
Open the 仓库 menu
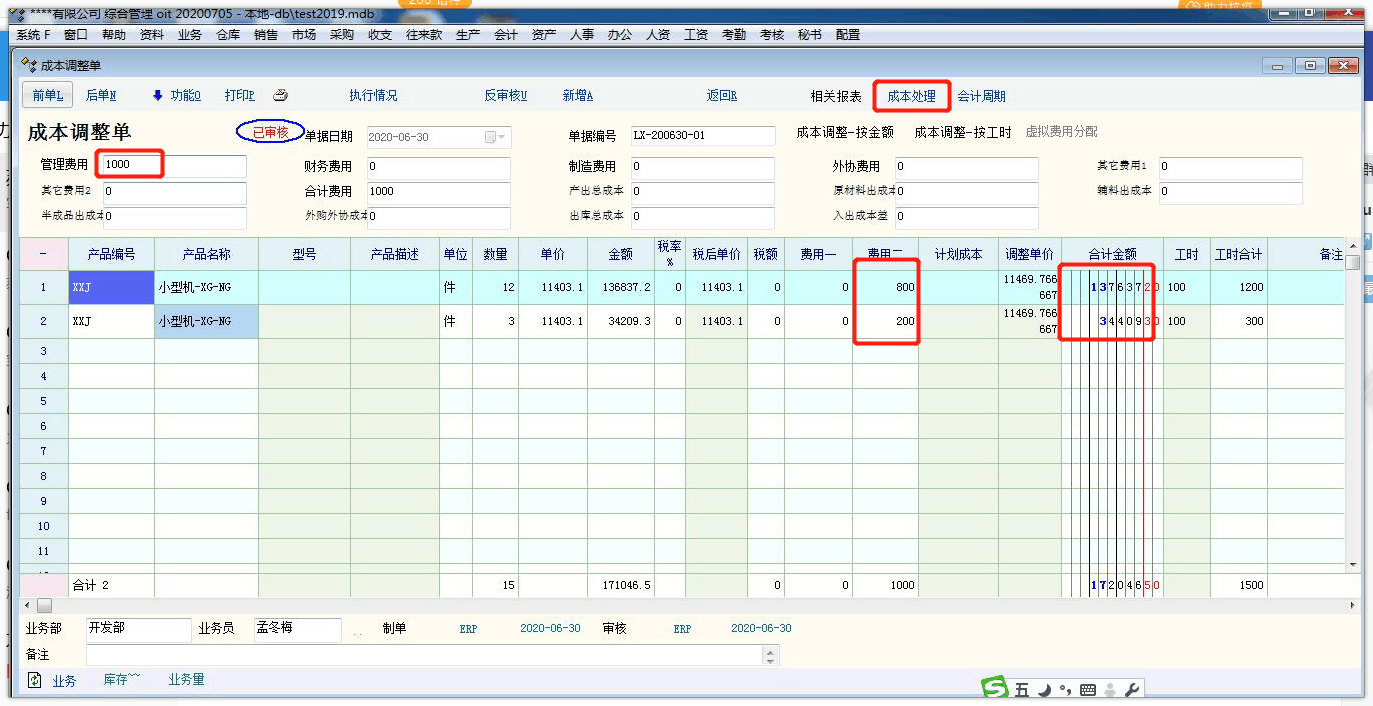228,34
